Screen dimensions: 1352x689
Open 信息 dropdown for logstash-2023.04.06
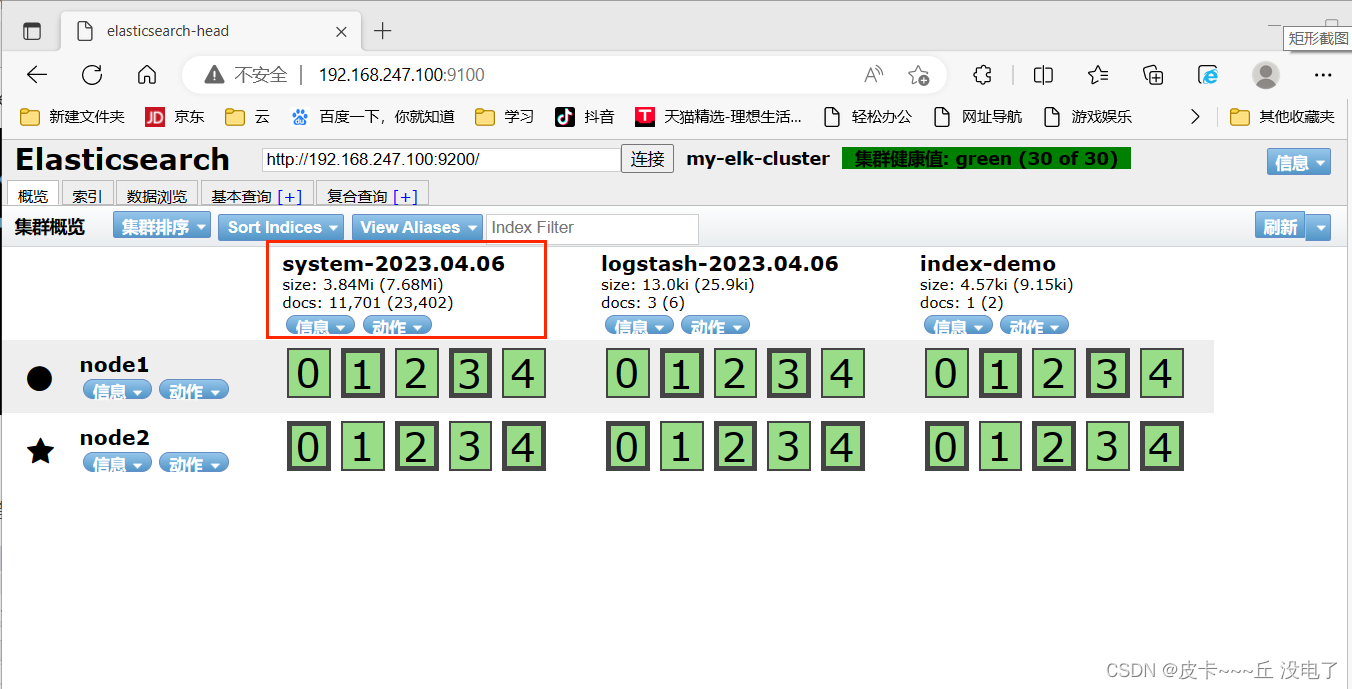[x=639, y=326]
